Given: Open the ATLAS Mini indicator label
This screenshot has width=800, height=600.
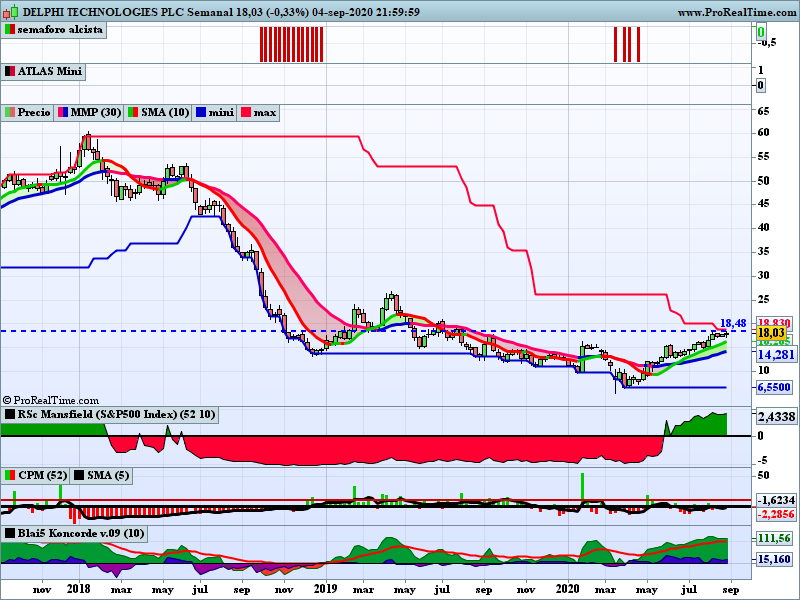Looking at the screenshot, I should (49, 71).
